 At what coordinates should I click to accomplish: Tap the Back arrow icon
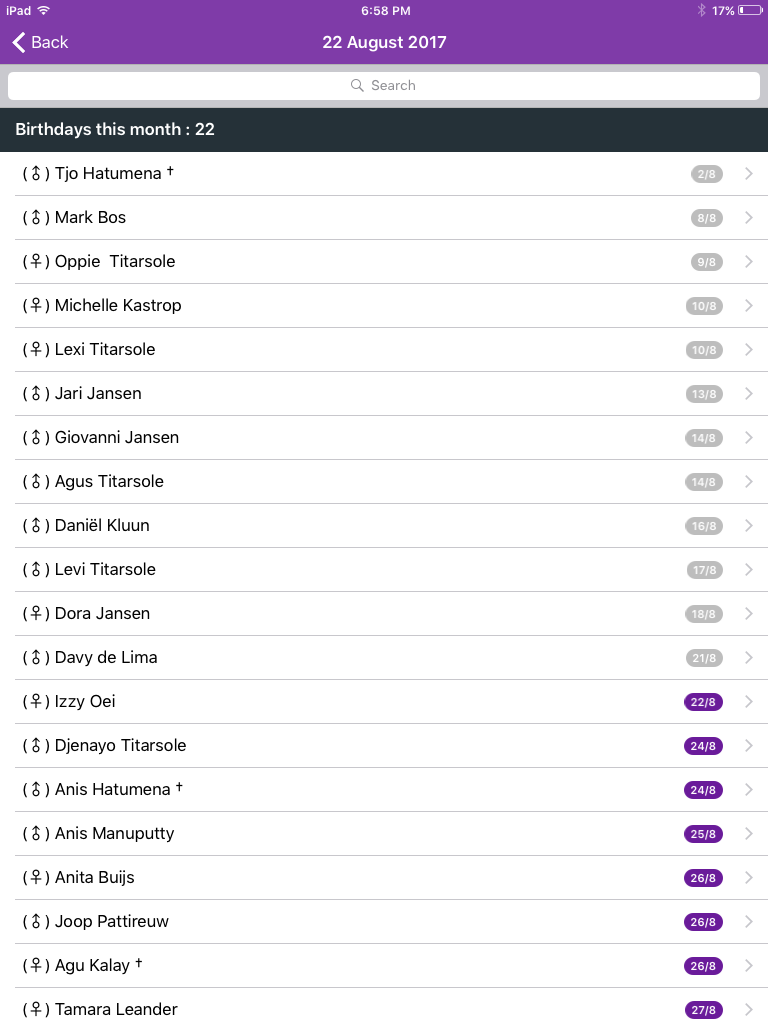click(19, 42)
